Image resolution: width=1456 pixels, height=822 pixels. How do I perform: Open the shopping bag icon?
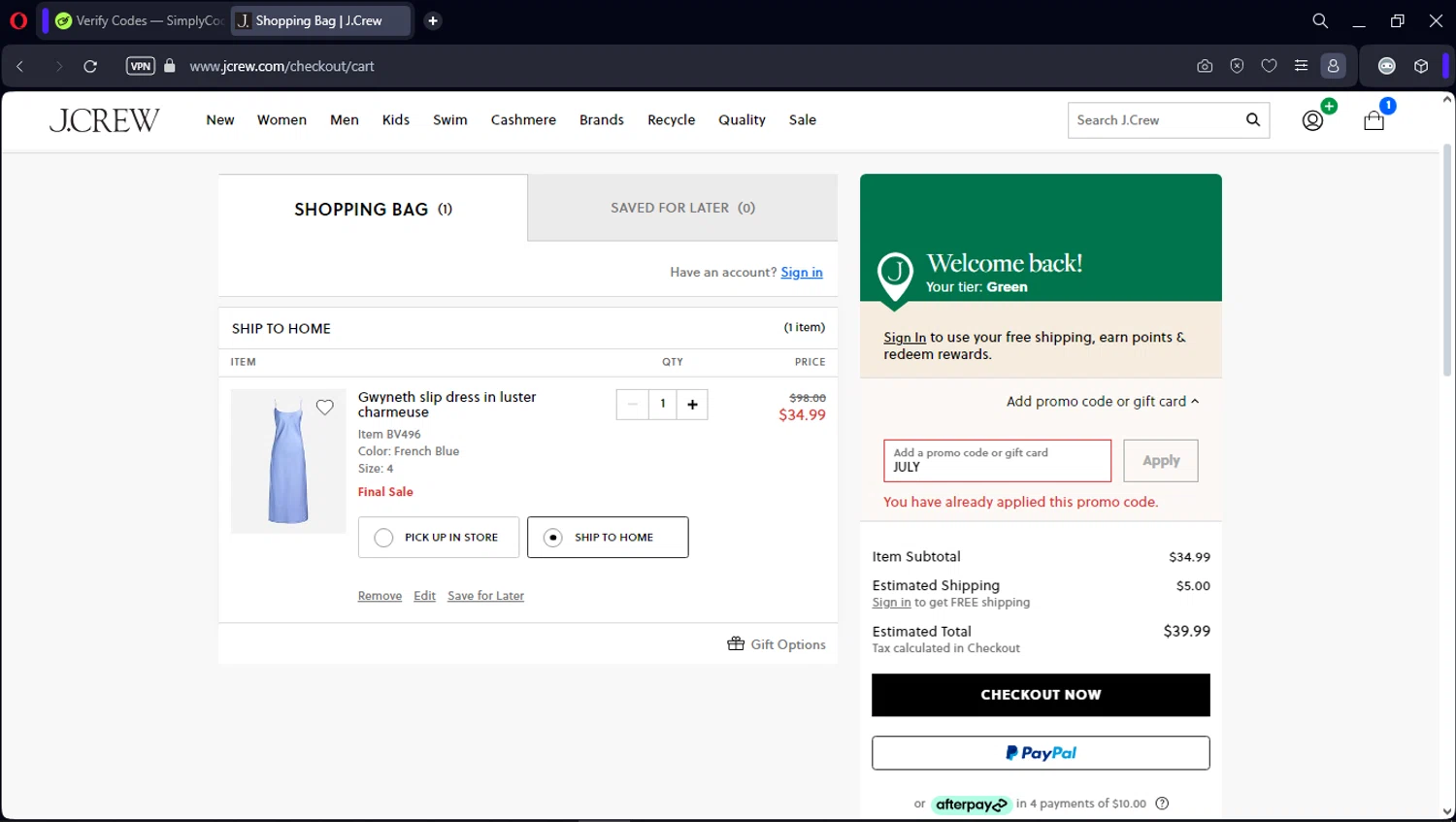1373,120
